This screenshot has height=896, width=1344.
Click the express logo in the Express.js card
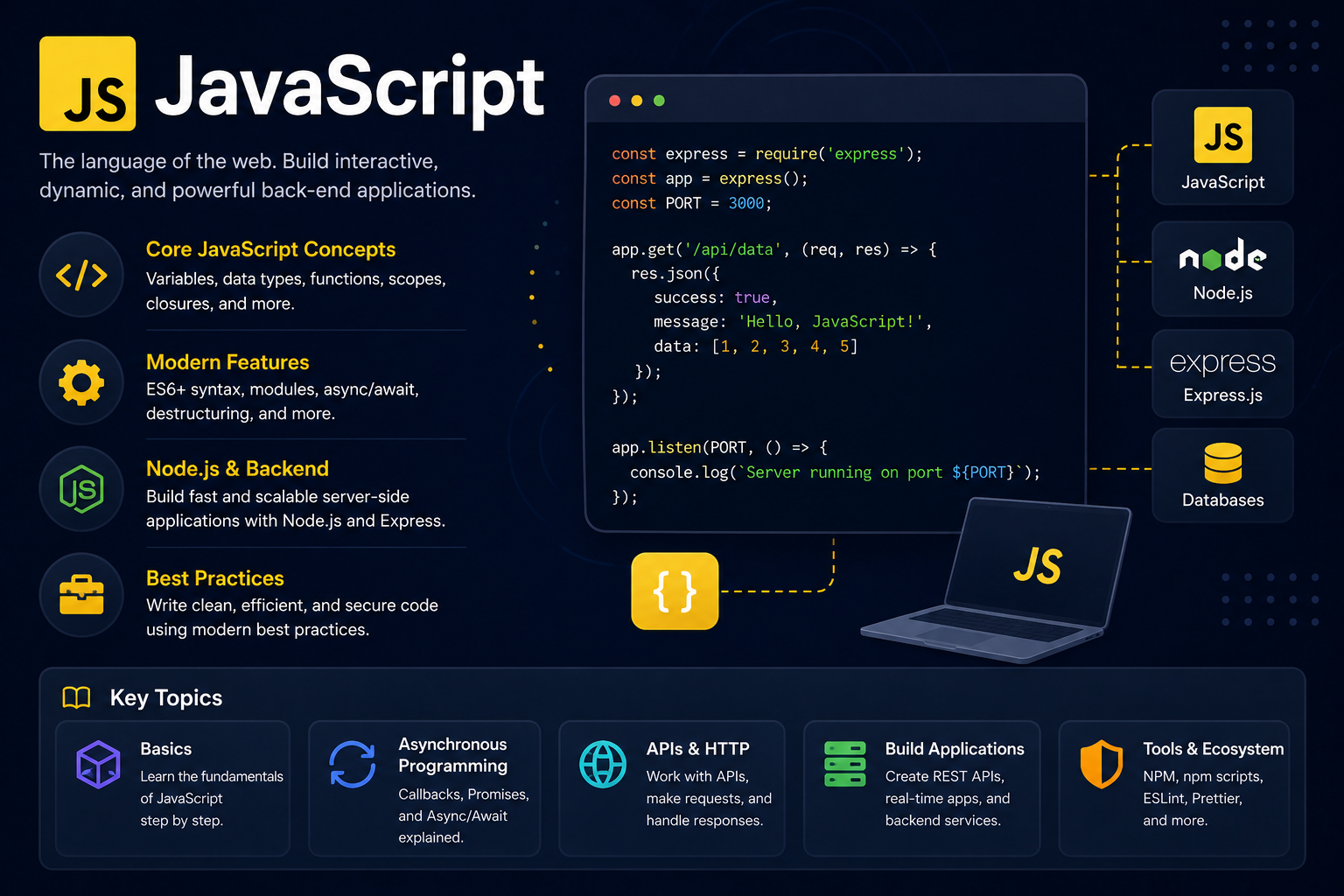[1222, 362]
